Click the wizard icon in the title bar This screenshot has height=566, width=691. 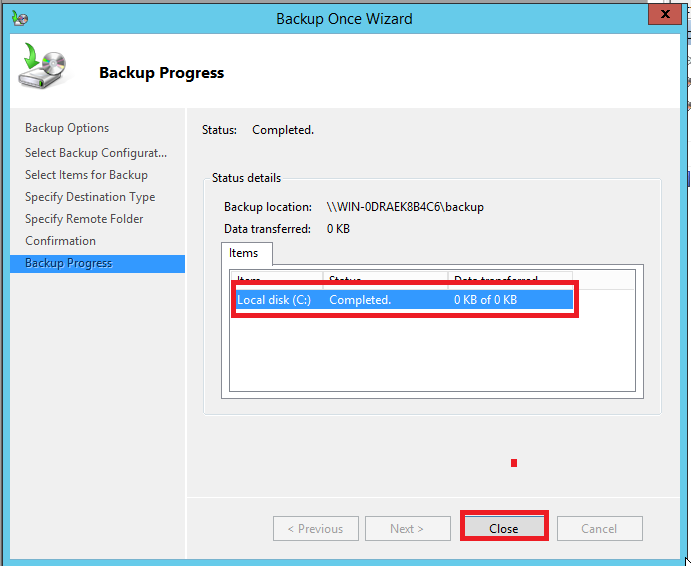(x=20, y=18)
